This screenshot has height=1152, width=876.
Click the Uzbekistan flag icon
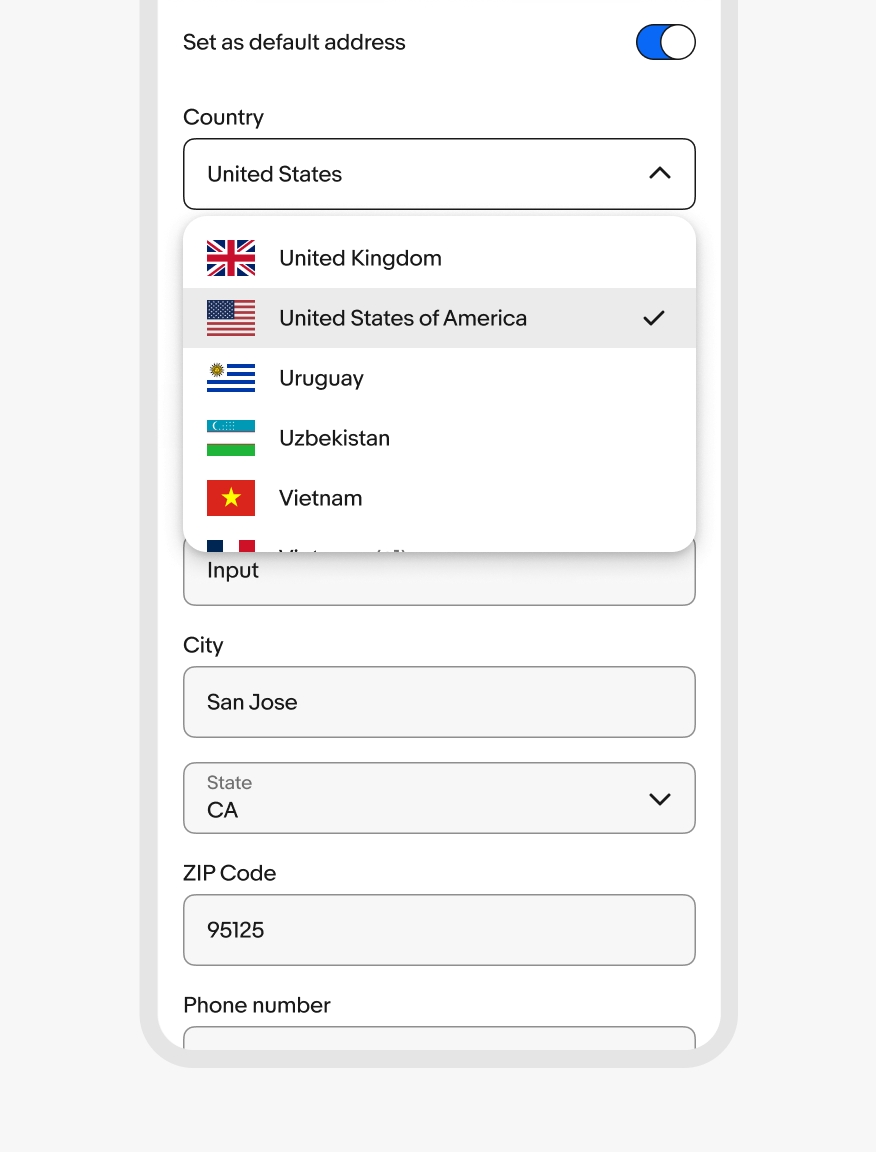click(x=231, y=438)
